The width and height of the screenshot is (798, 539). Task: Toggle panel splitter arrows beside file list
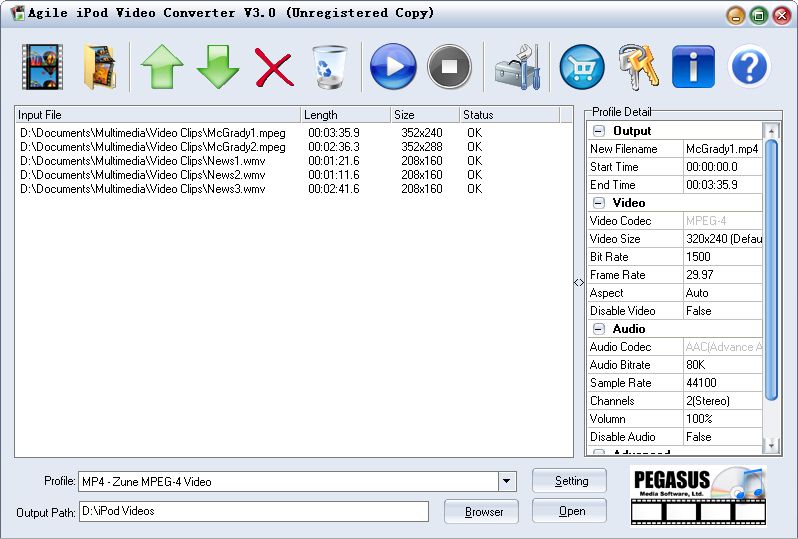579,282
